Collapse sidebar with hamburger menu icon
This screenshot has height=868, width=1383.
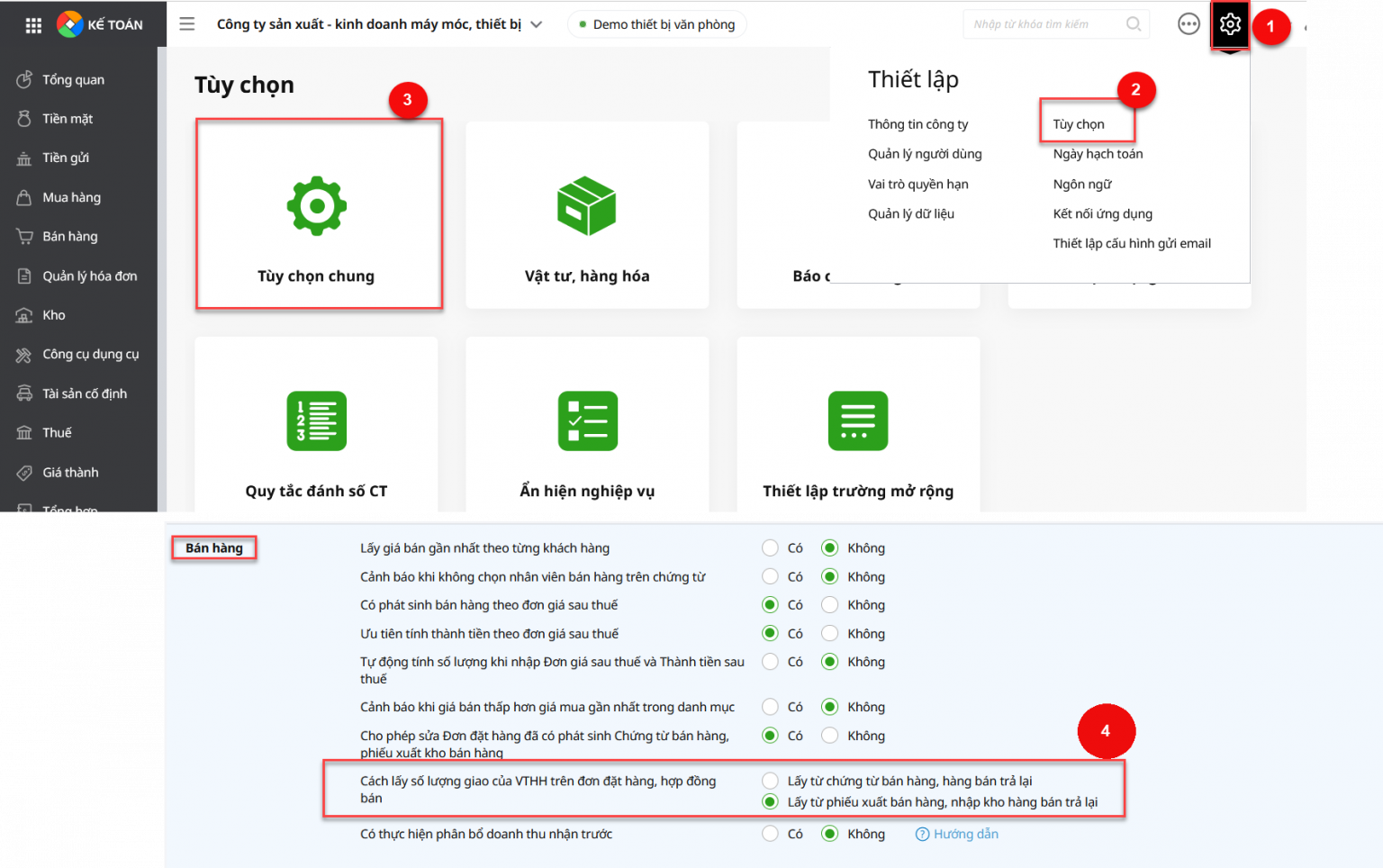(x=187, y=24)
